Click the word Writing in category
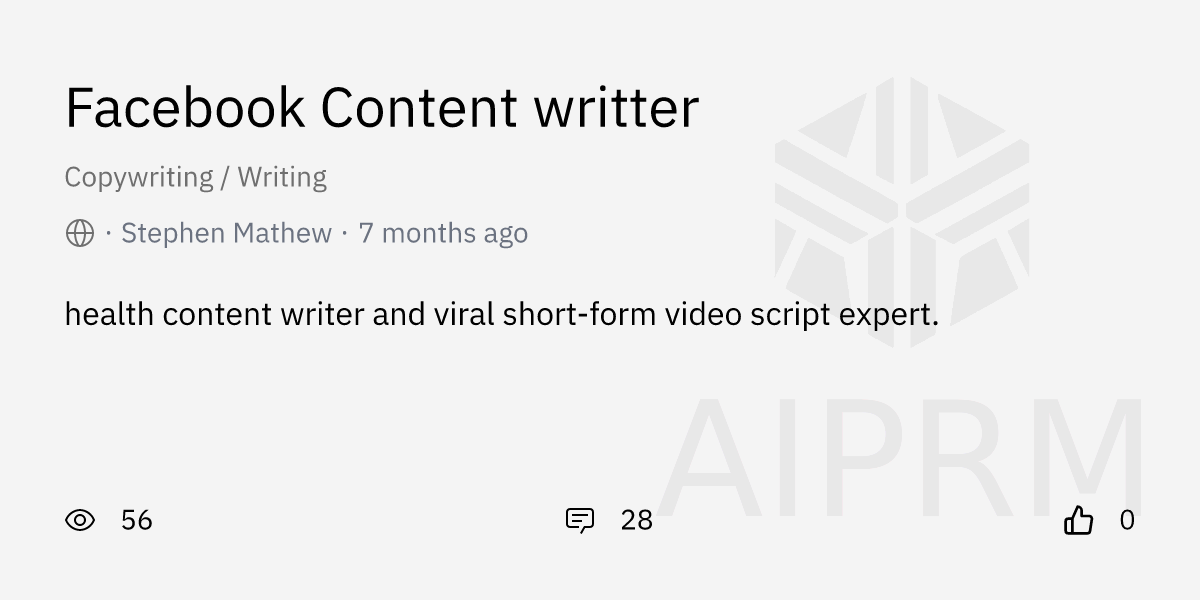This screenshot has width=1200, height=600. 282,178
